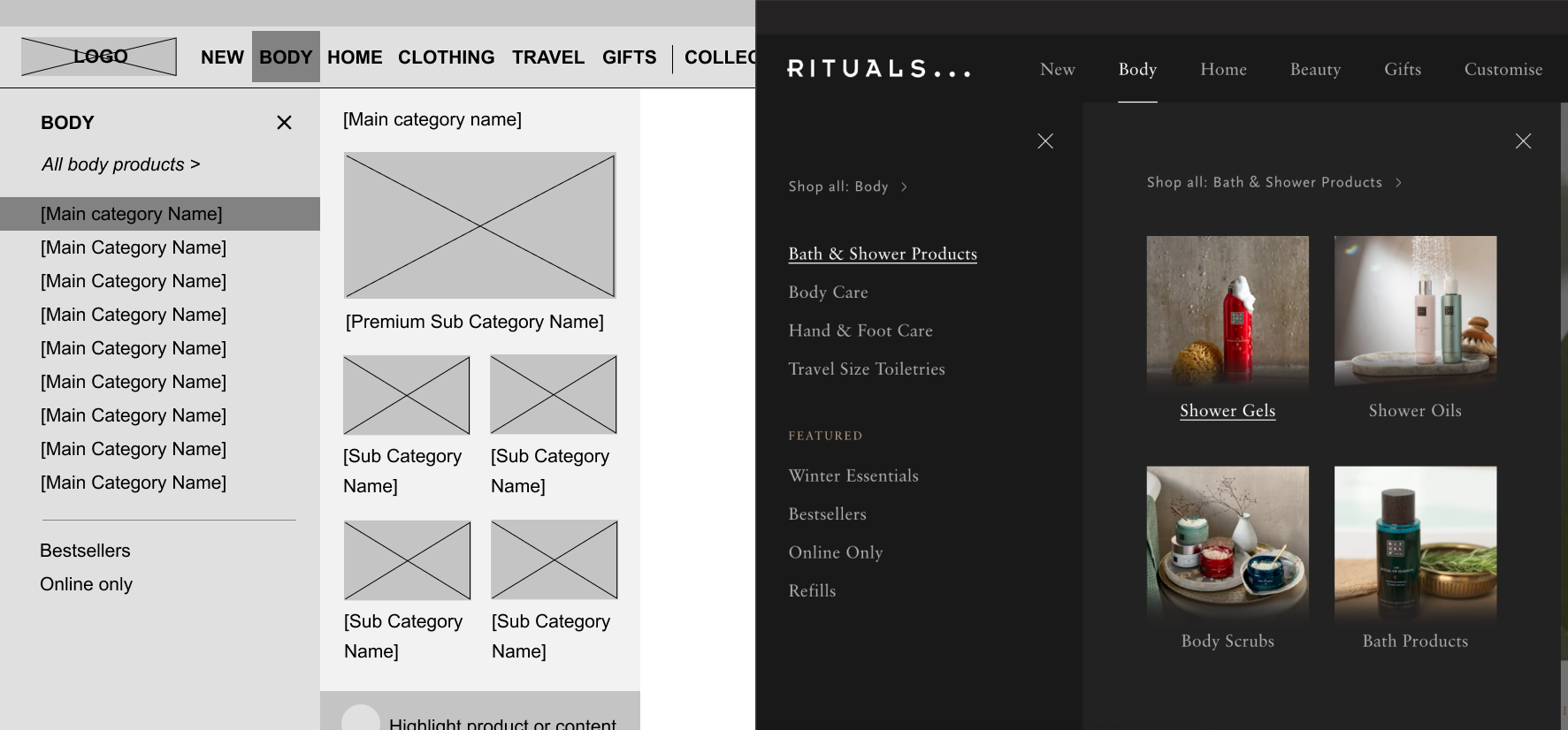
Task: Click the wireframe LOGO placeholder
Action: [x=99, y=57]
